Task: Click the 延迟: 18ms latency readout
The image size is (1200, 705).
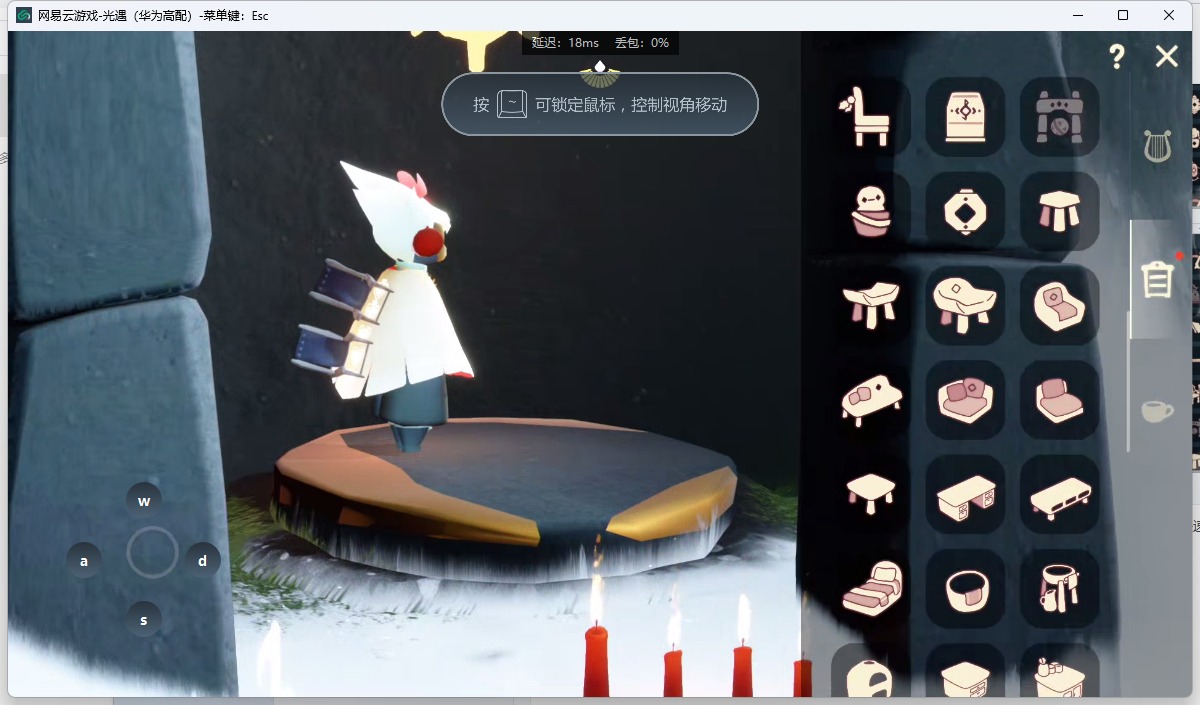Action: click(x=565, y=43)
